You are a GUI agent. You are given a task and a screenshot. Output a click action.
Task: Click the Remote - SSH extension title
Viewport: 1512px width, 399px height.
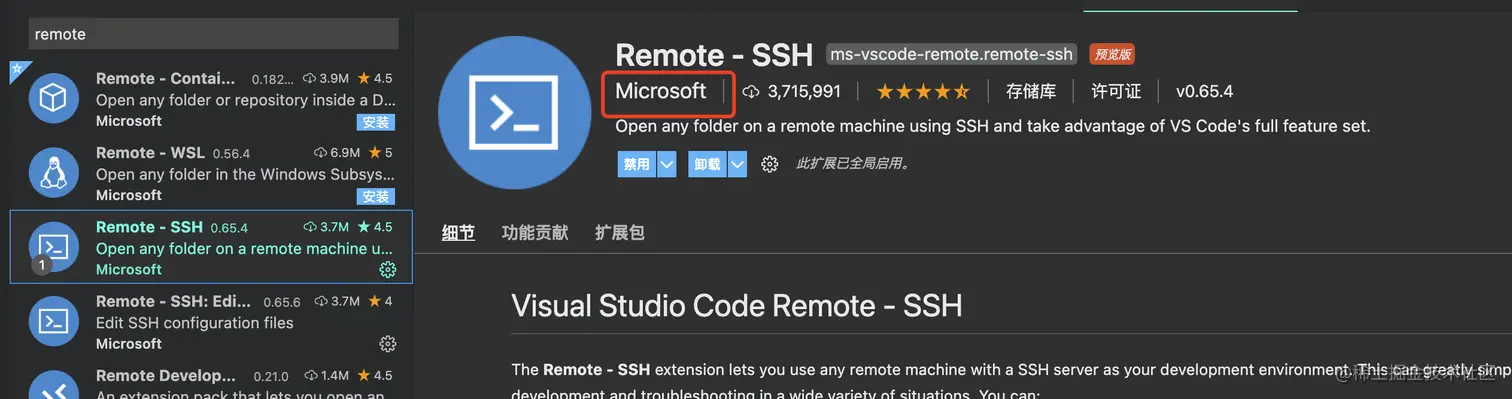click(x=715, y=54)
